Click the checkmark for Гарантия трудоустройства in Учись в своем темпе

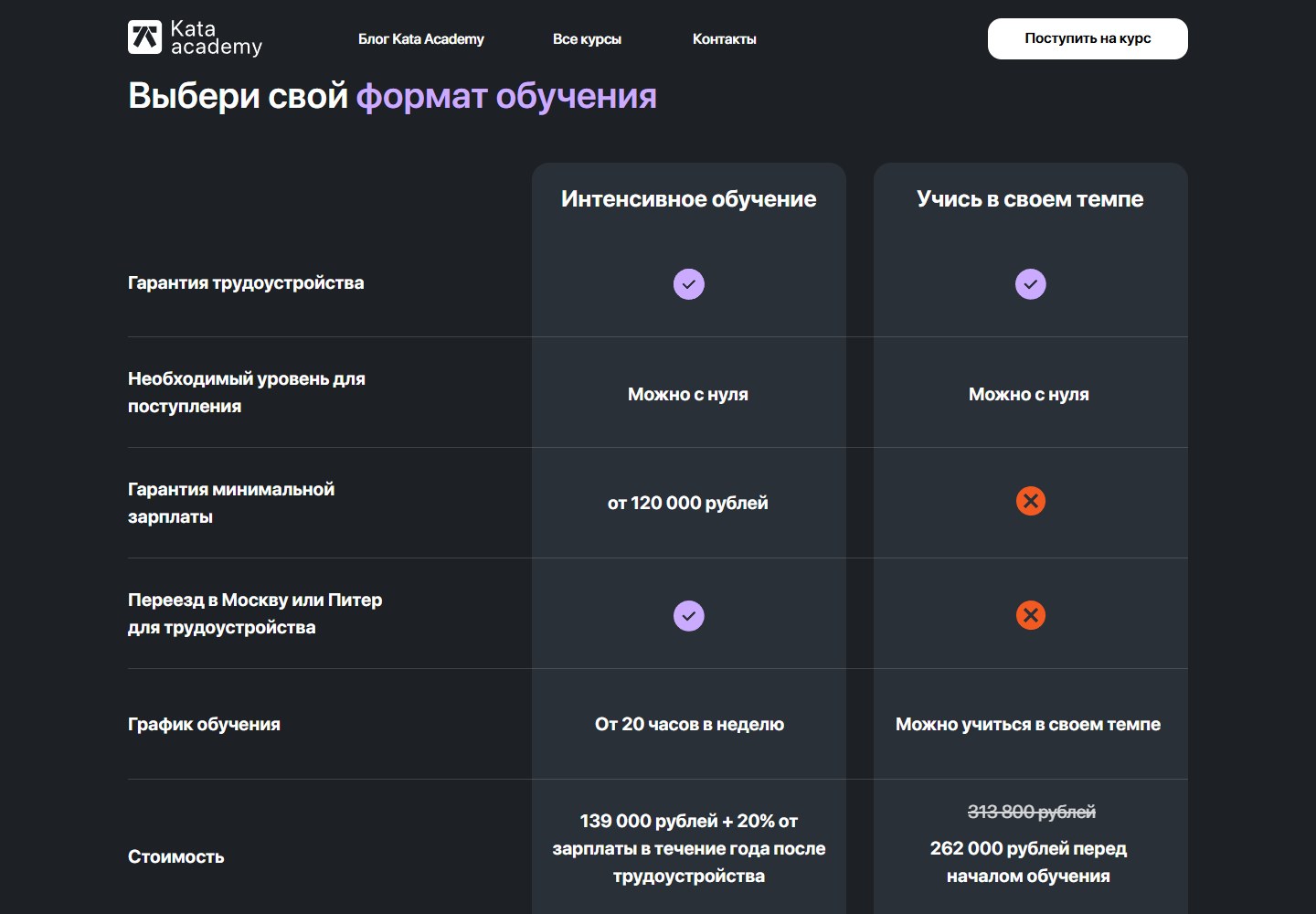pyautogui.click(x=1031, y=284)
